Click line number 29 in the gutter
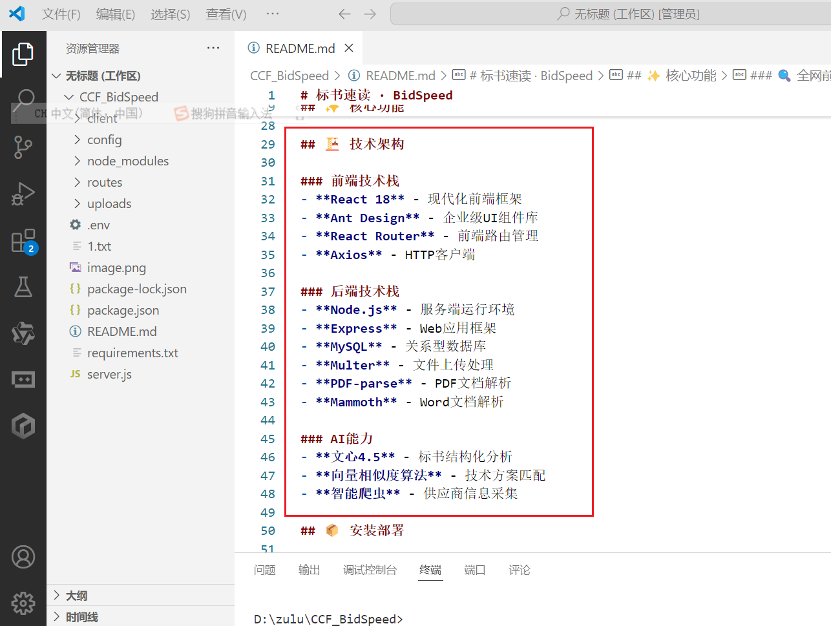832x626 pixels. pyautogui.click(x=268, y=144)
